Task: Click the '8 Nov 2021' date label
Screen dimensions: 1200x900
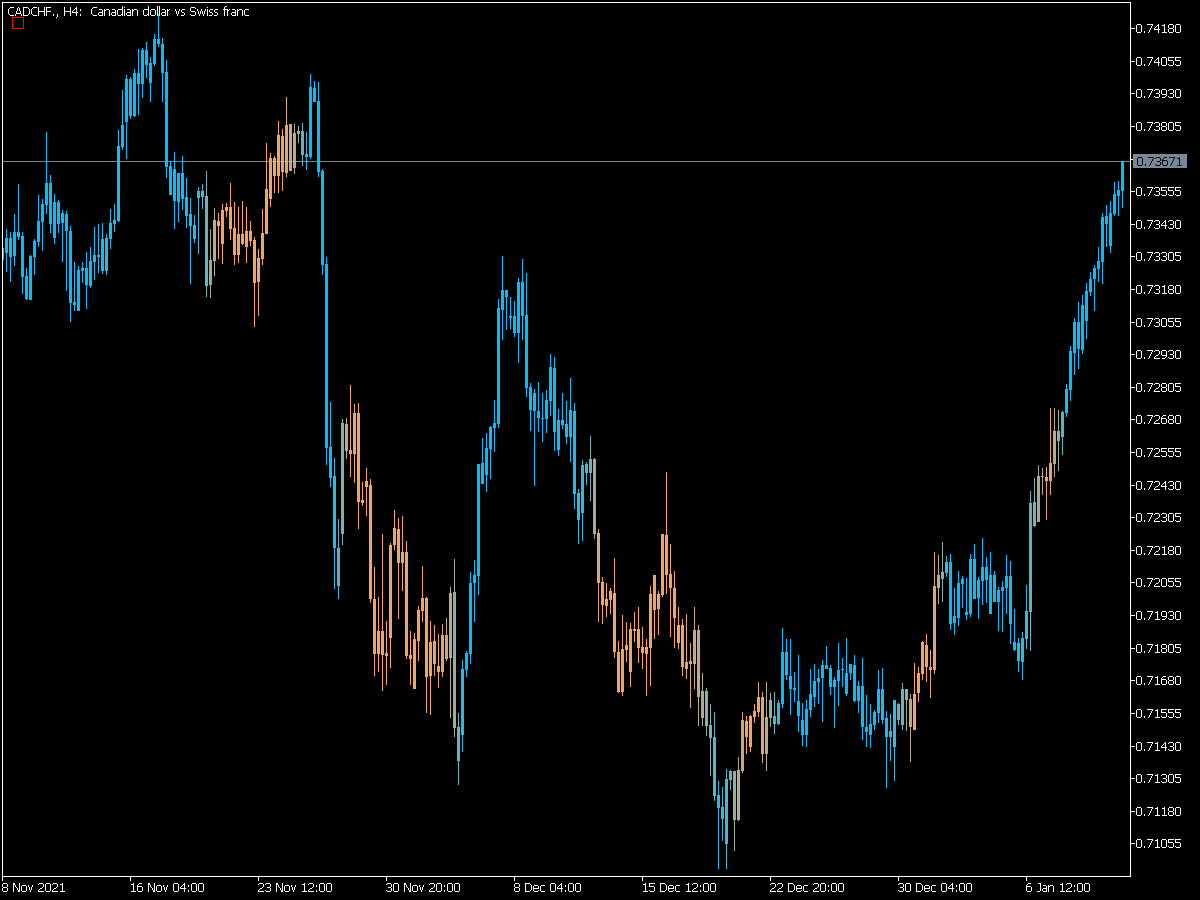Action: coord(31,888)
